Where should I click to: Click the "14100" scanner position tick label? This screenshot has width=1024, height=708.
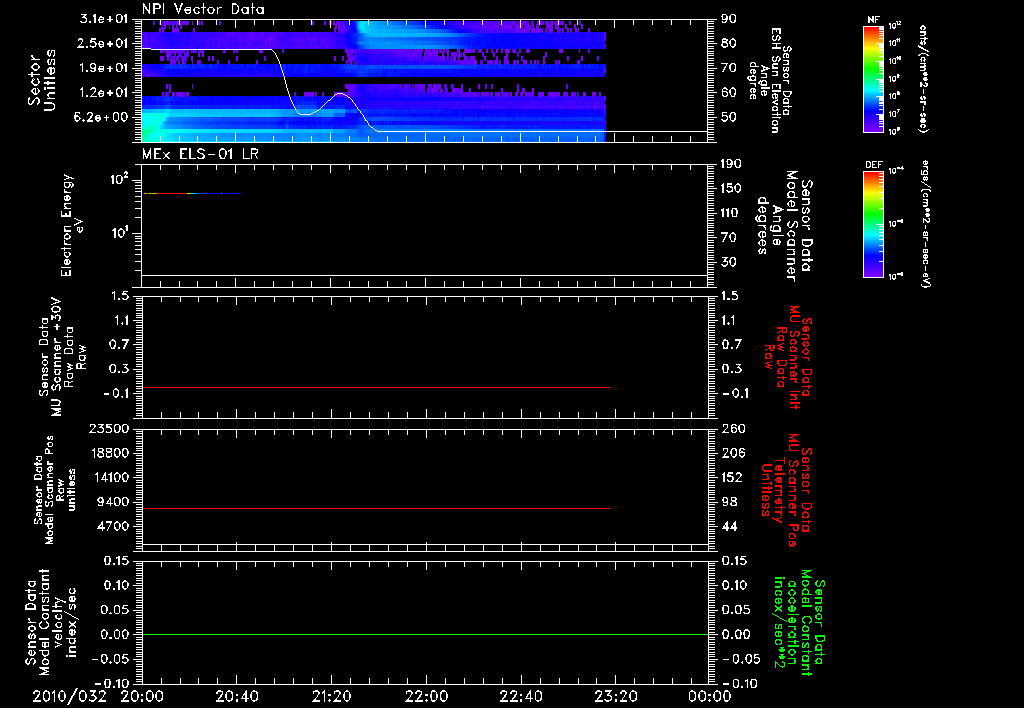(x=108, y=477)
